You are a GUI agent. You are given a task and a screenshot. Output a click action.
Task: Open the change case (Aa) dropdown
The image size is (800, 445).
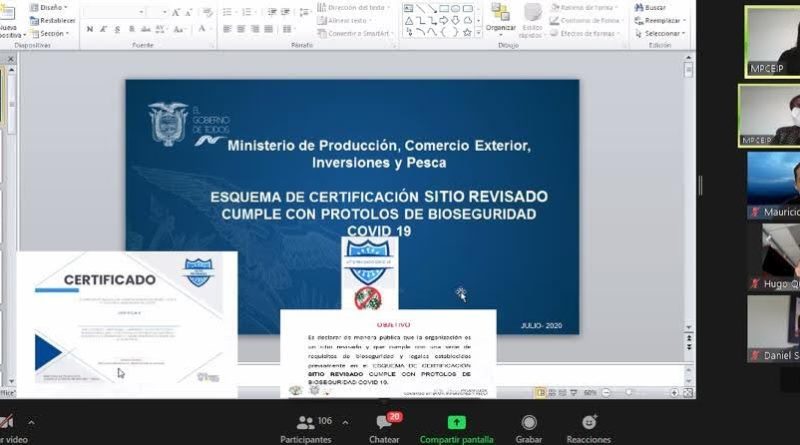179,30
